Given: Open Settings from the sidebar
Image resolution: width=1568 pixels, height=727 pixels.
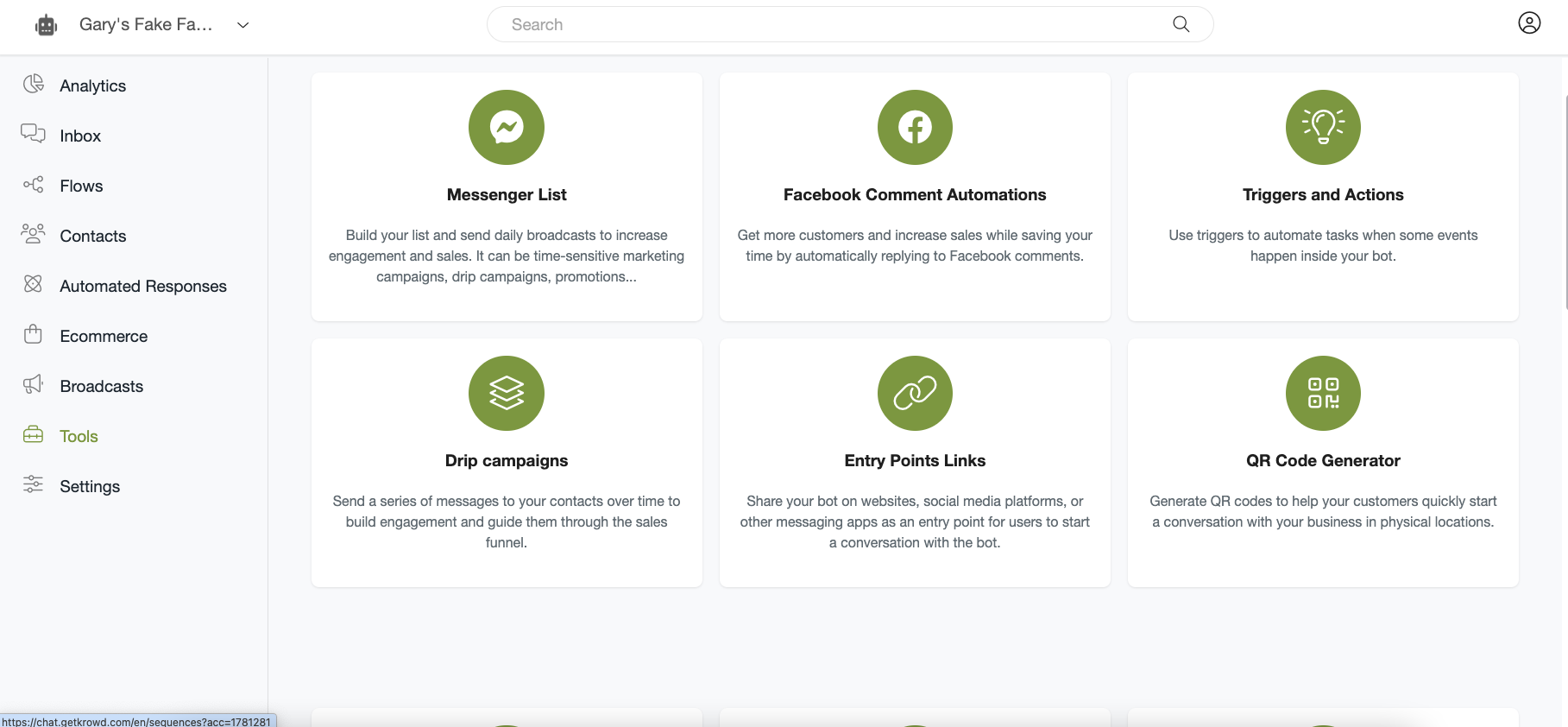Looking at the screenshot, I should pyautogui.click(x=90, y=486).
